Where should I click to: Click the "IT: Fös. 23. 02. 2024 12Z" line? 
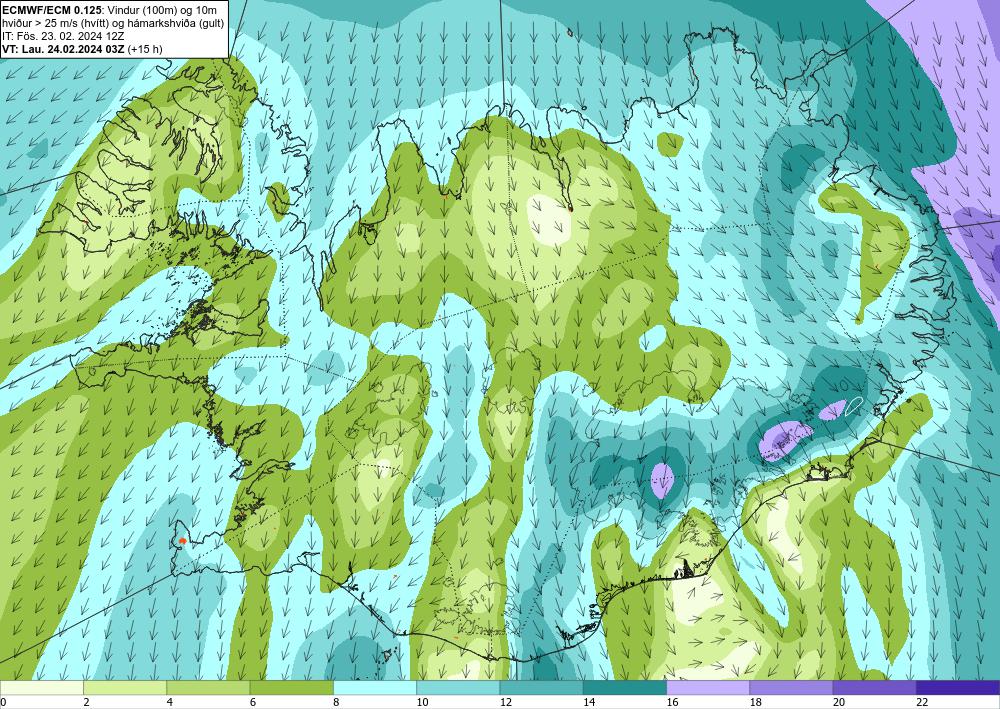pos(62,36)
